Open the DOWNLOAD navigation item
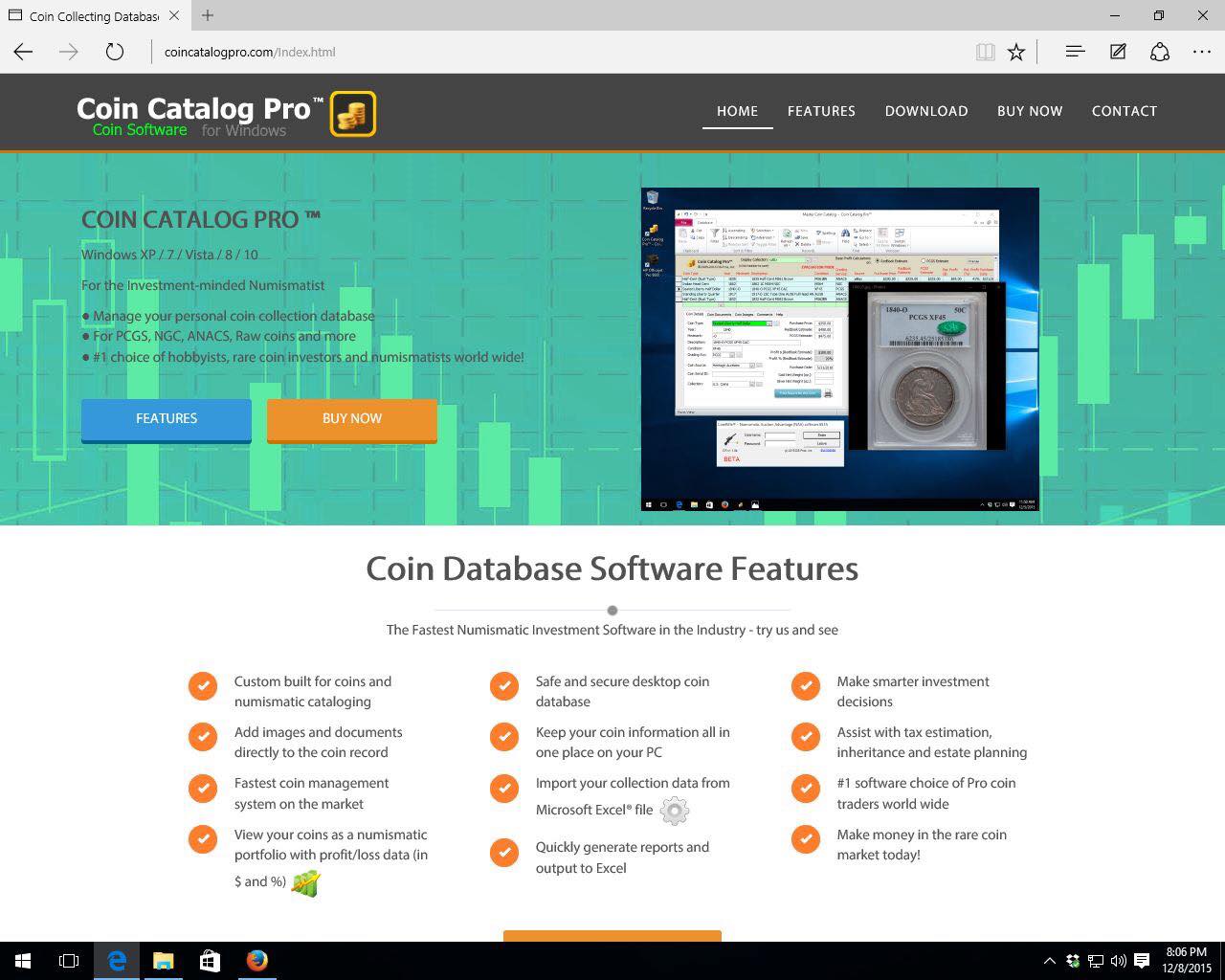Viewport: 1225px width, 980px height. click(926, 111)
